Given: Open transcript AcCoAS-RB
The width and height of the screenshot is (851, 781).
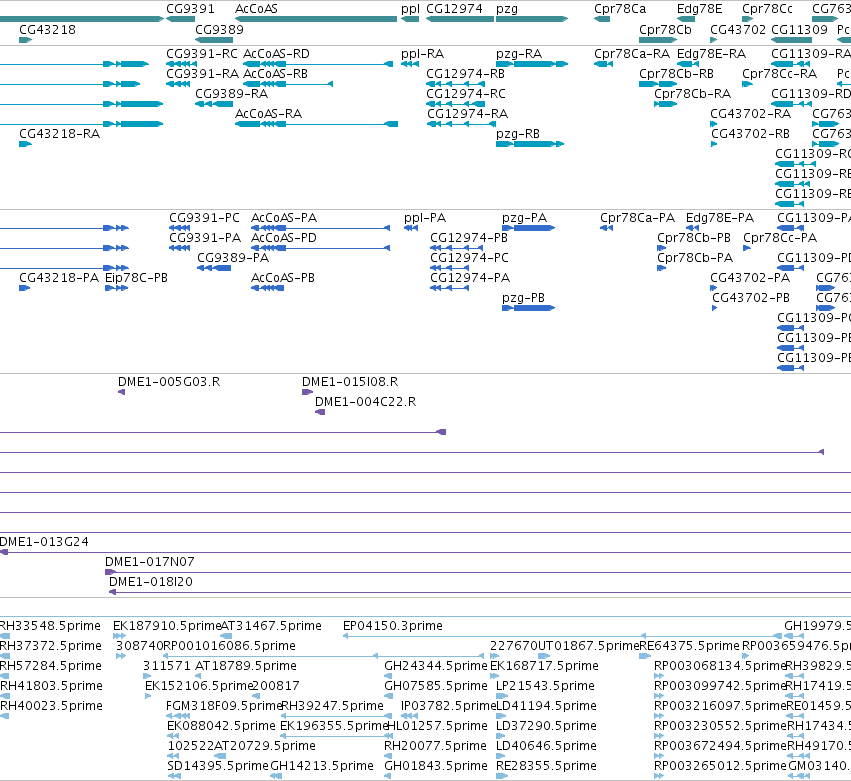Looking at the screenshot, I should tap(275, 74).
